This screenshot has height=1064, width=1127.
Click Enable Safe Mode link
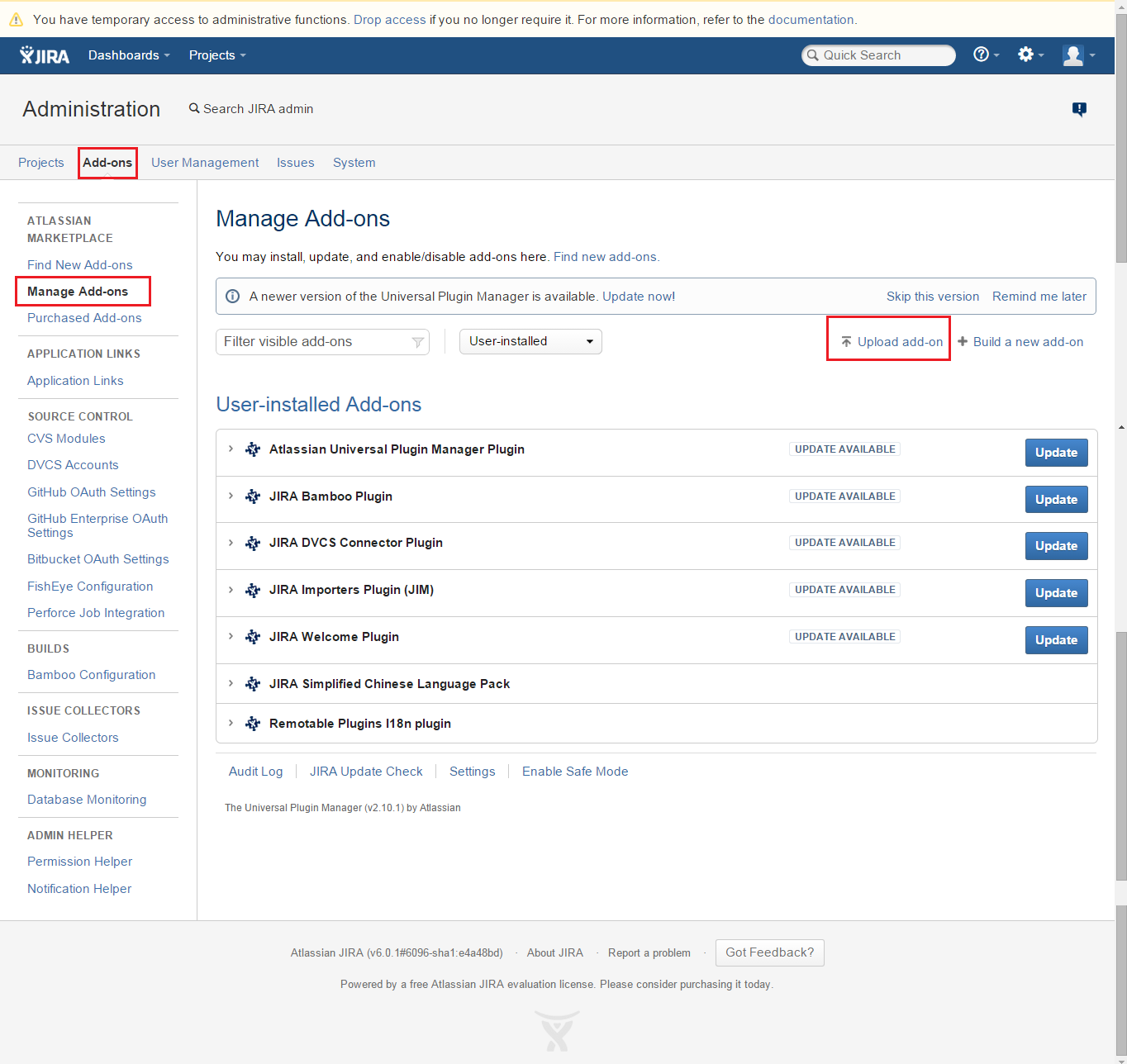pos(575,772)
